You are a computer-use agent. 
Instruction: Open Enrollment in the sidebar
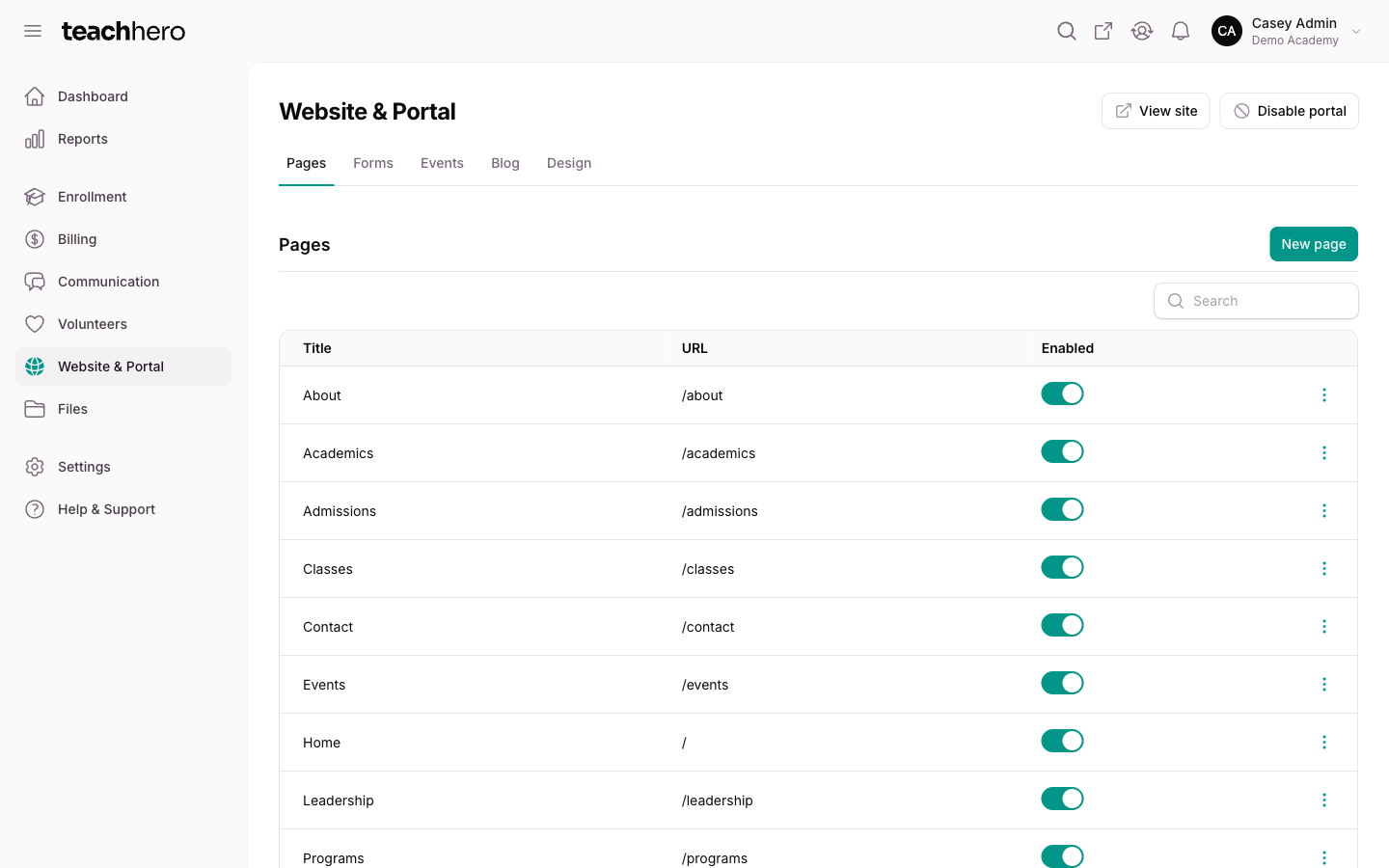click(123, 197)
